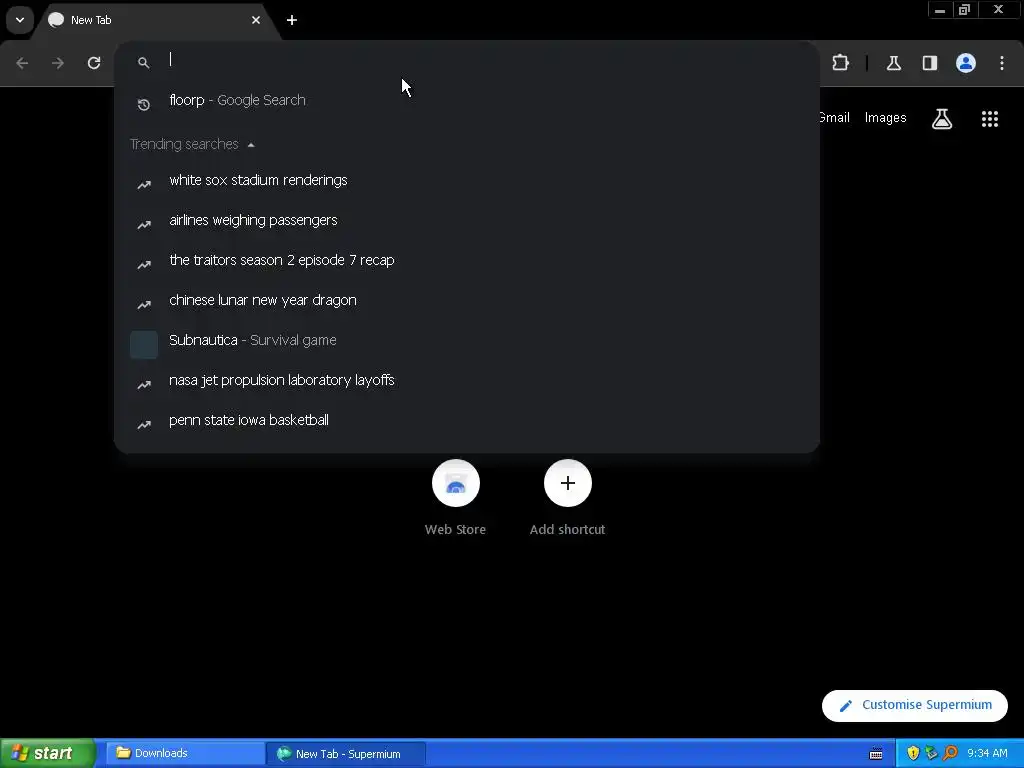Open the Windows start menu
1024x768 pixels.
47,753
